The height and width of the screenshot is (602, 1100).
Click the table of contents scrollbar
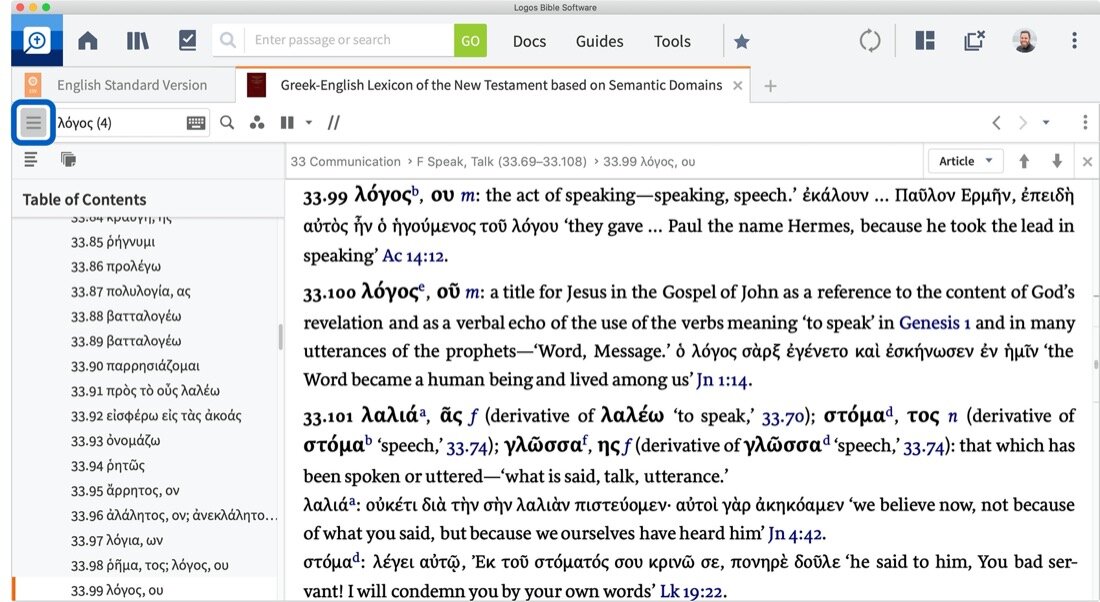coord(281,337)
